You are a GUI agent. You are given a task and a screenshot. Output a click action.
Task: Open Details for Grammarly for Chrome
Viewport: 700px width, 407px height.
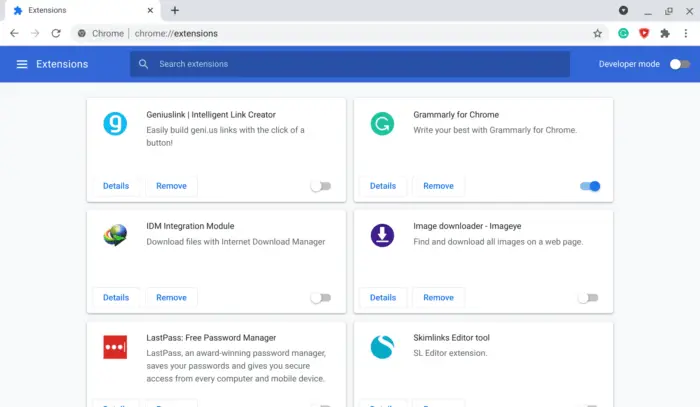383,186
